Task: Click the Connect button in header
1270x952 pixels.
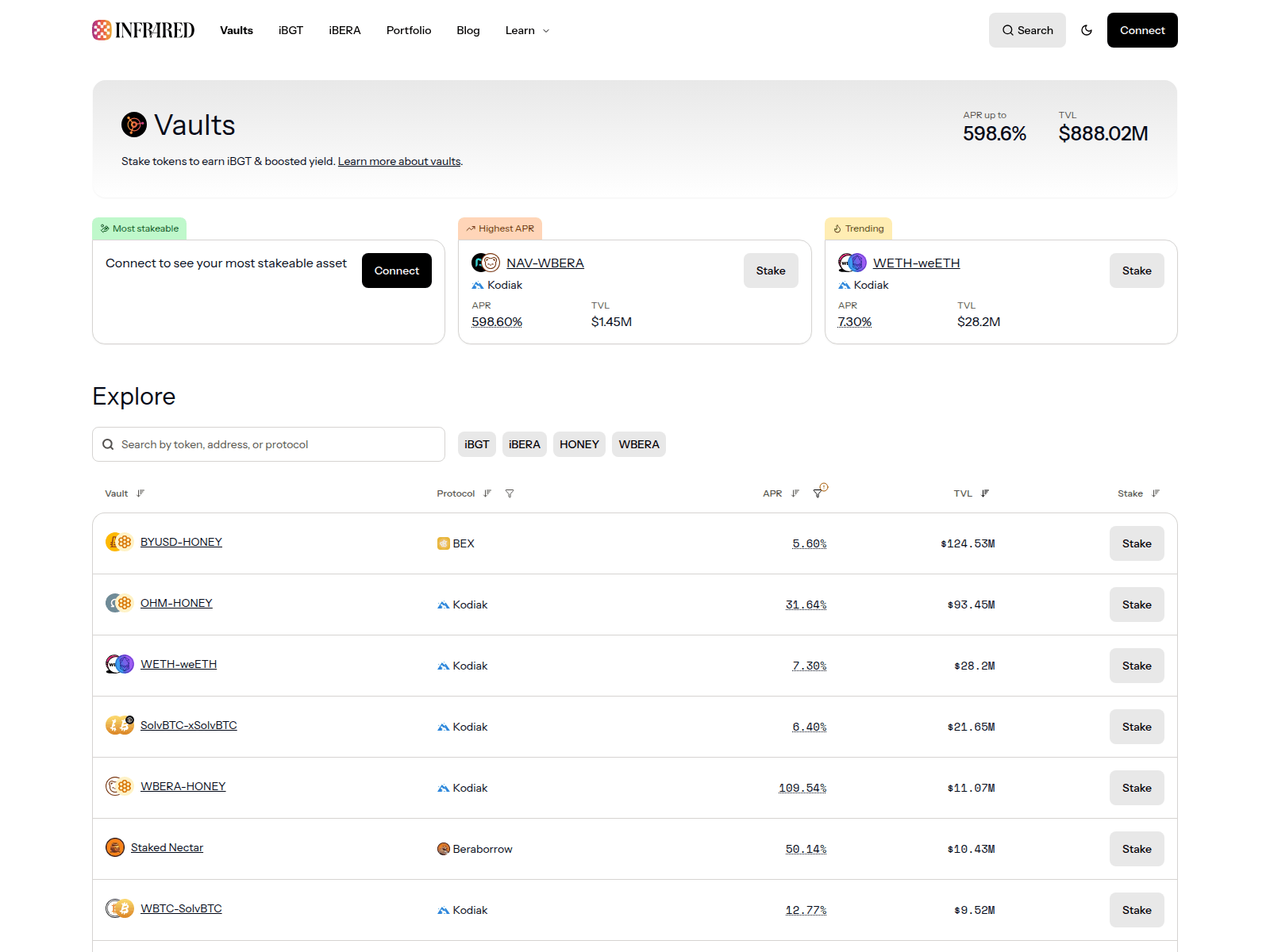Action: 1142,30
